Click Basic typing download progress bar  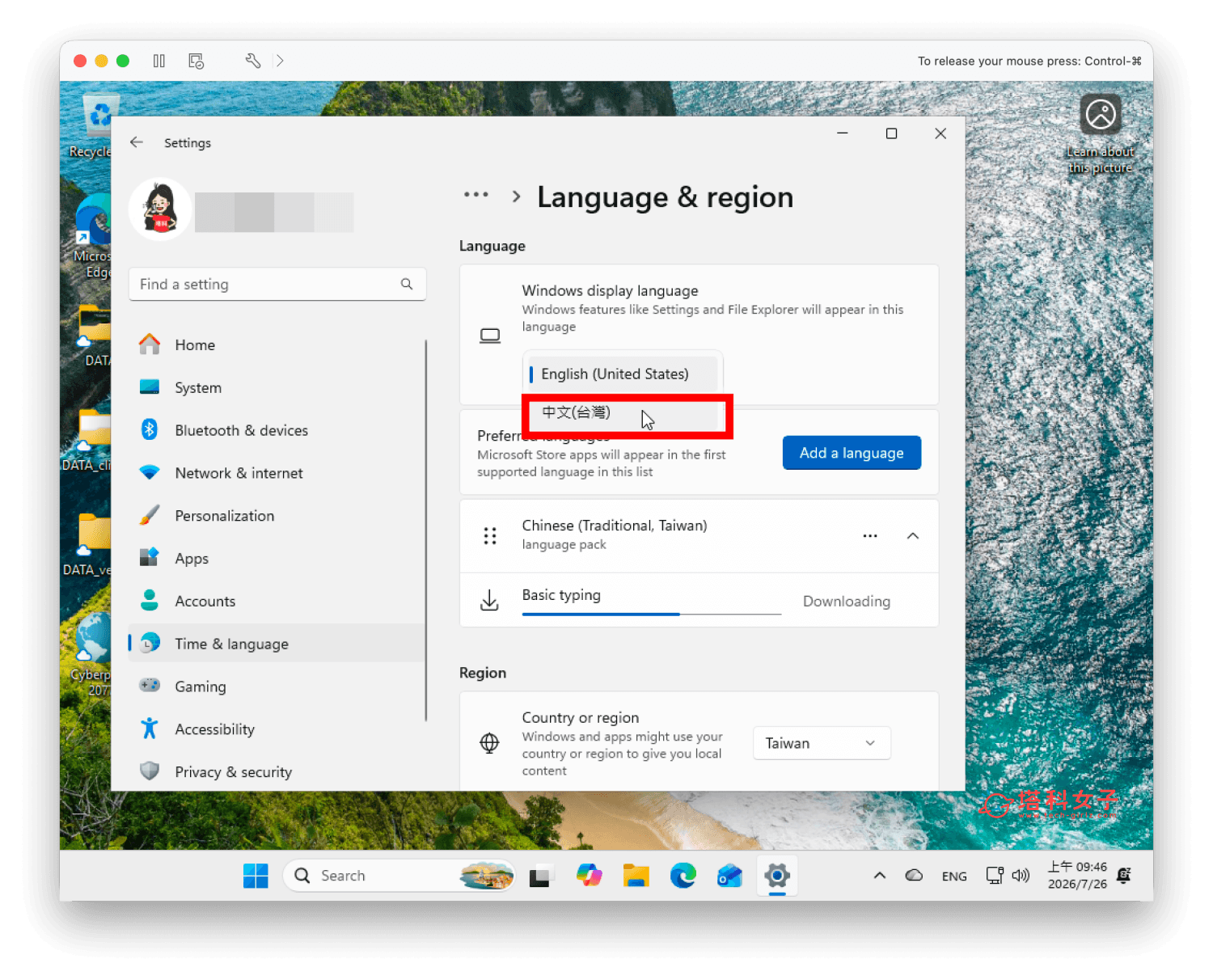652,615
